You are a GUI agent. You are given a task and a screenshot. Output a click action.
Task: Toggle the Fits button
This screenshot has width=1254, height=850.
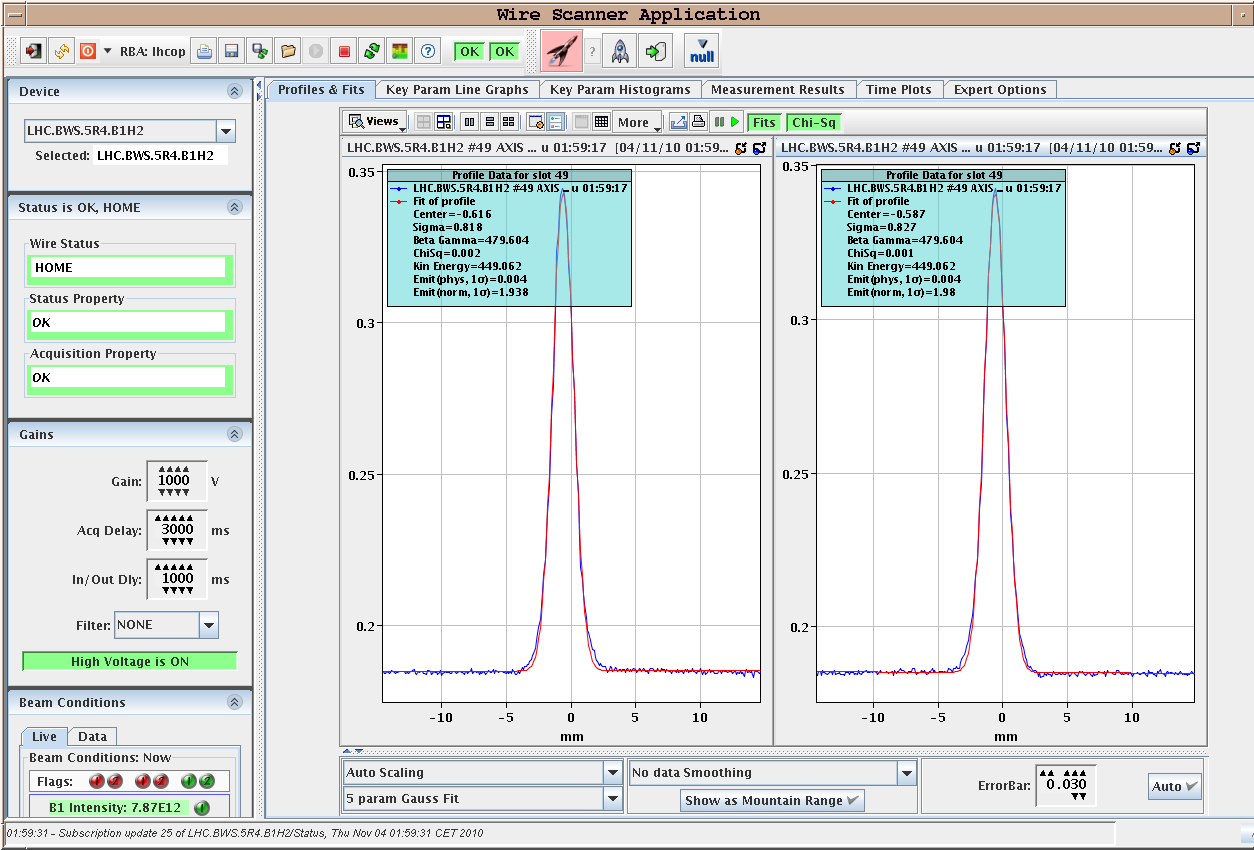[x=764, y=122]
